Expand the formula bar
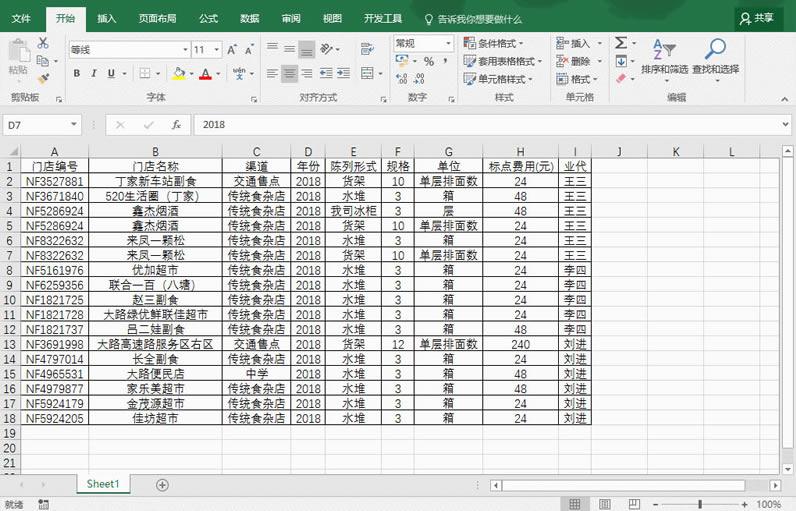The width and height of the screenshot is (796, 511). pos(785,124)
